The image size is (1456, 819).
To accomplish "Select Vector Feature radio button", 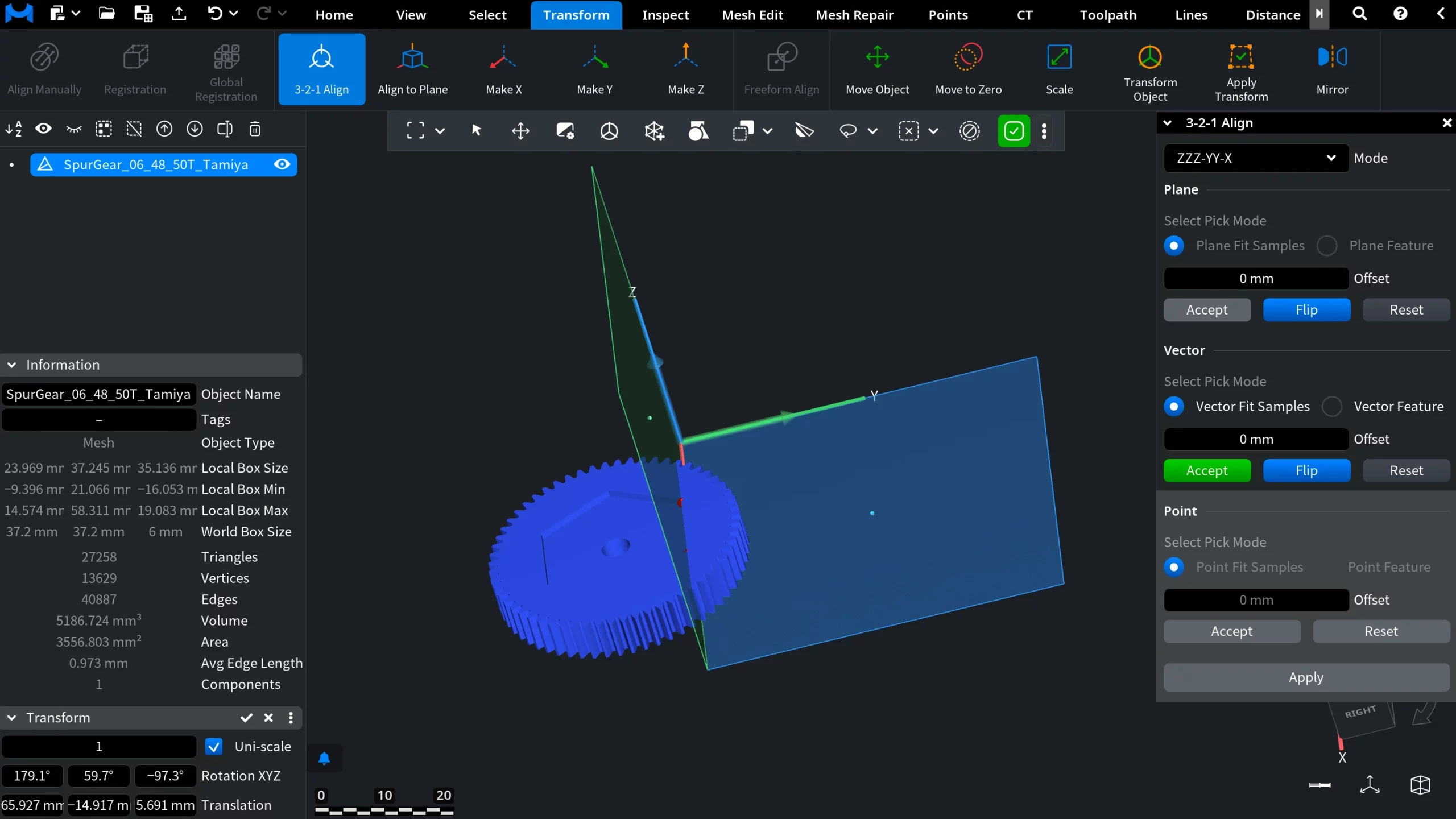I will point(1332,407).
